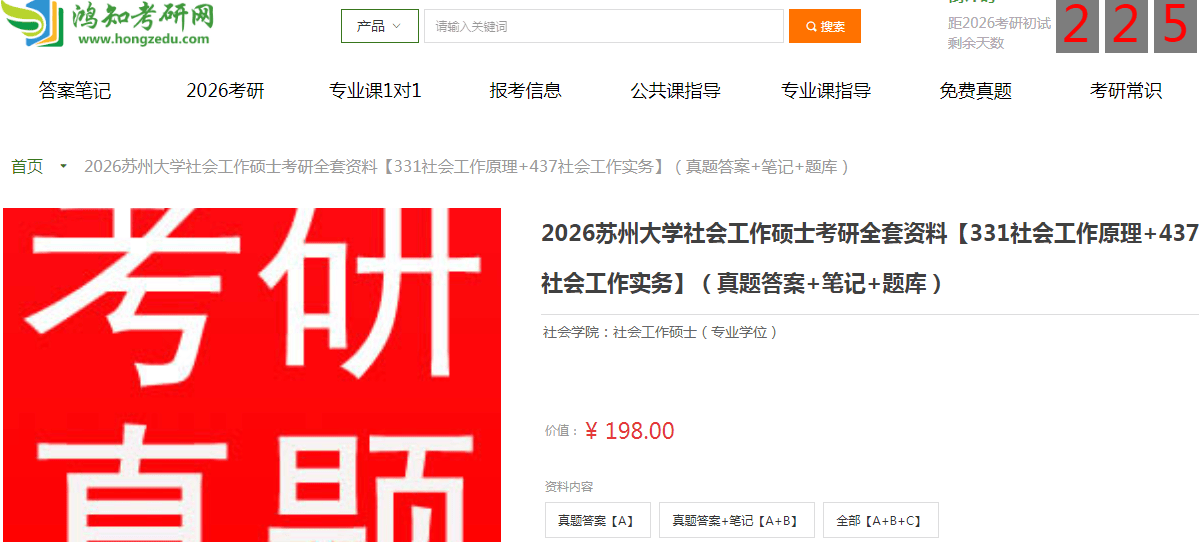Go to the 2026考研 menu item
The width and height of the screenshot is (1199, 542).
(226, 91)
